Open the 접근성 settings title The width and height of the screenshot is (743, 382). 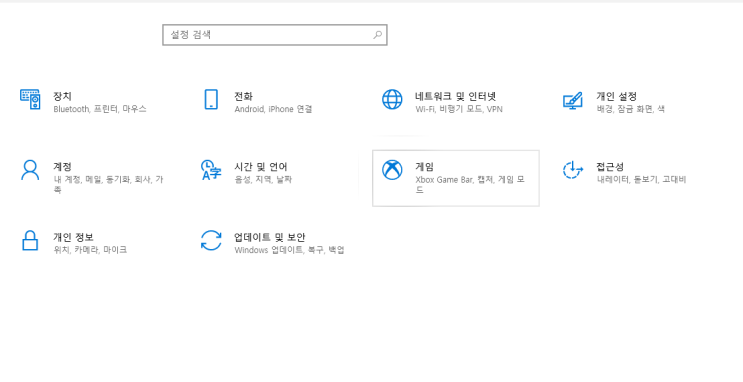click(610, 167)
